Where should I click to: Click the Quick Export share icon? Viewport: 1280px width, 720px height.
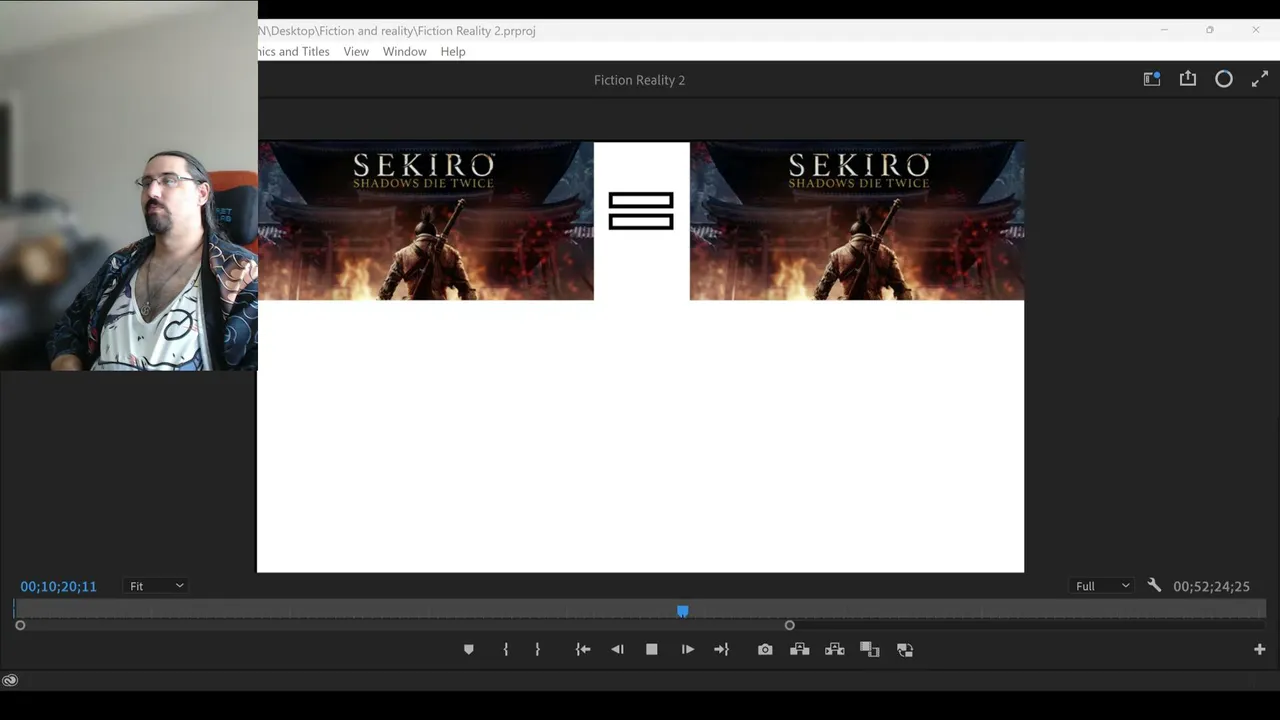[1188, 79]
